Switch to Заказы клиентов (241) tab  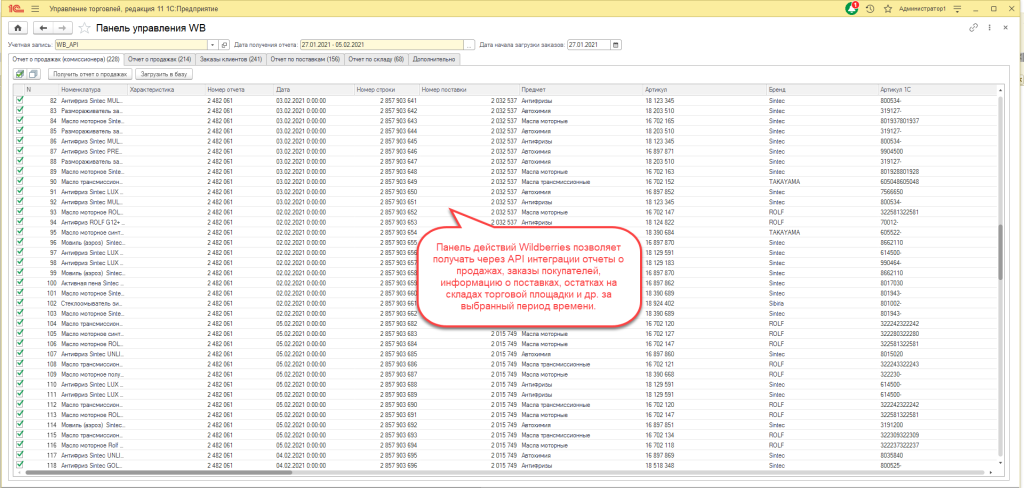coord(230,60)
